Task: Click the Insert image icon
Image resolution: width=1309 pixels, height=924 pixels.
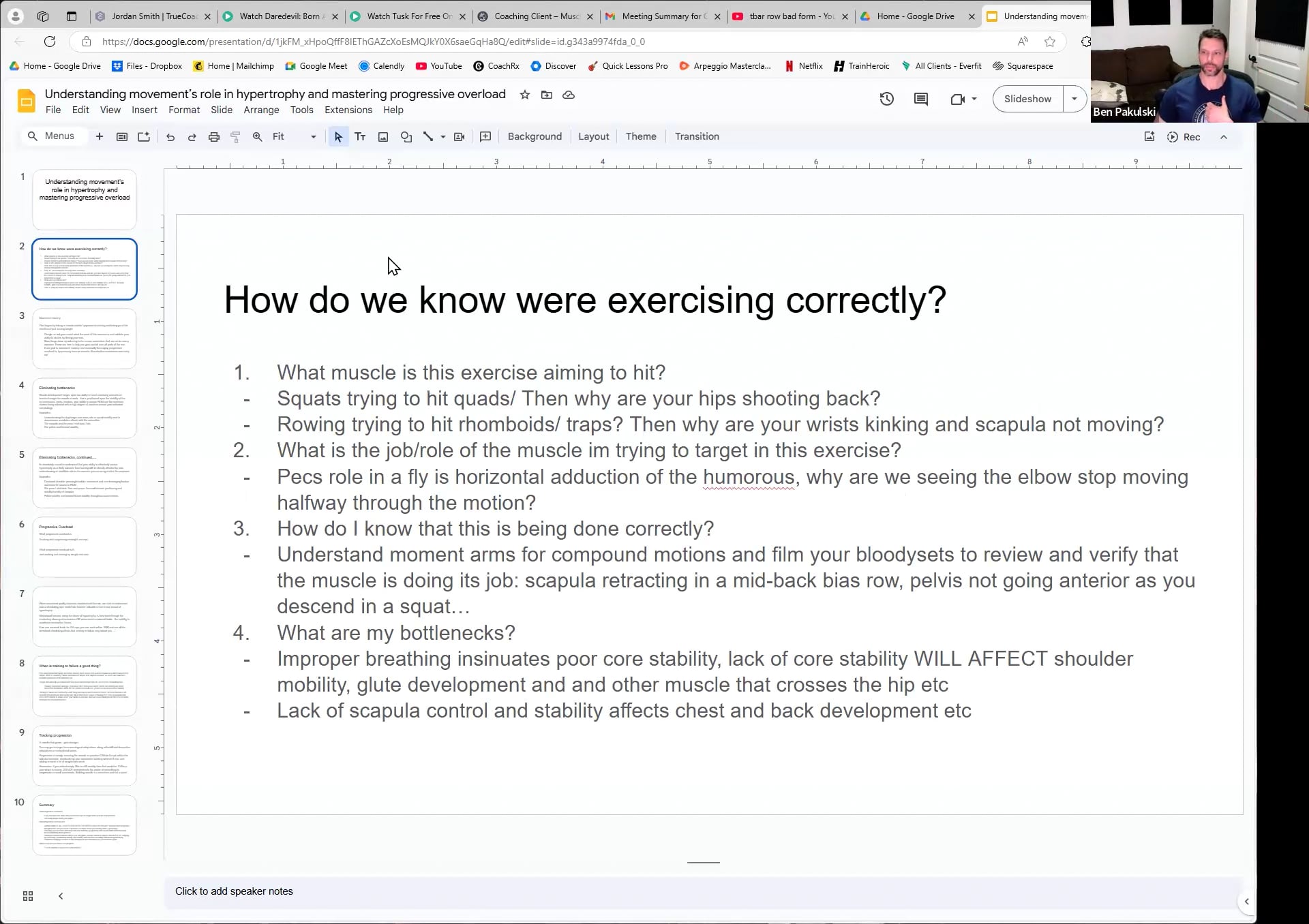Action: [x=383, y=137]
